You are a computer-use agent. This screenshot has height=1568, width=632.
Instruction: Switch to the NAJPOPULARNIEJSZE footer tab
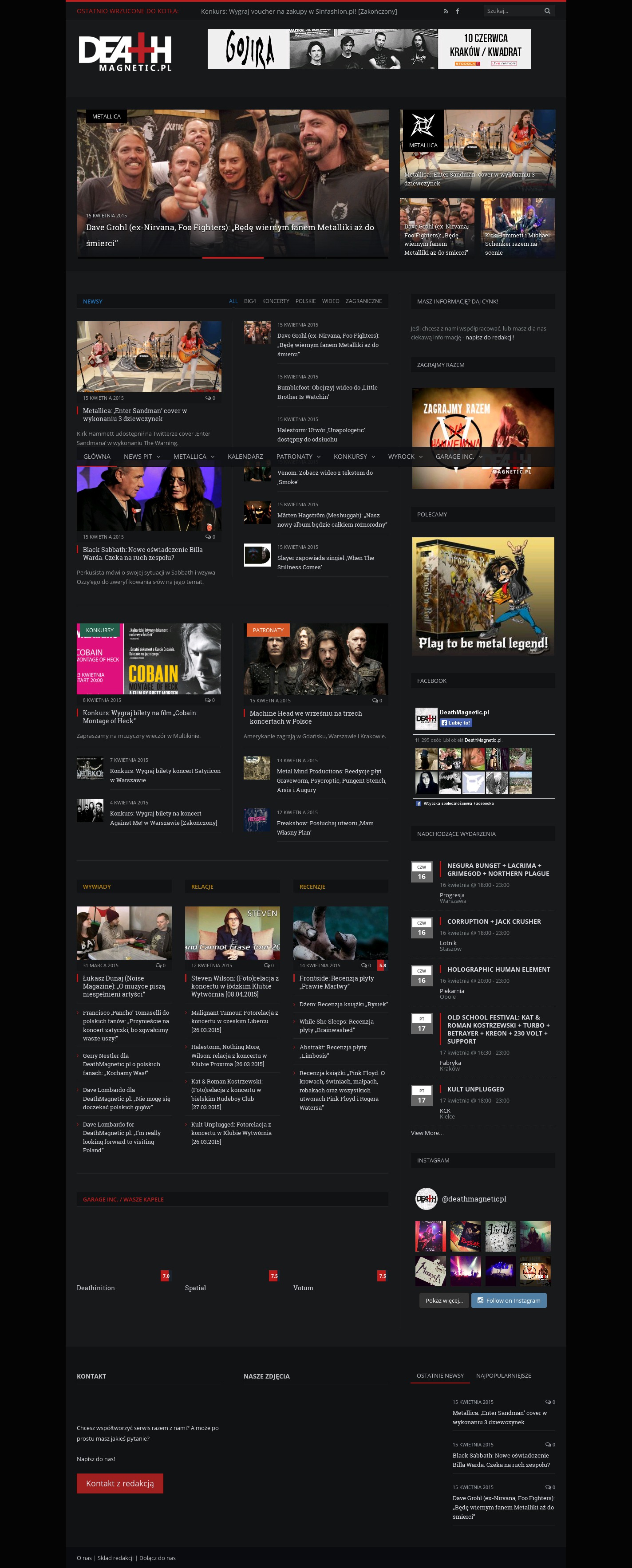pyautogui.click(x=504, y=1375)
